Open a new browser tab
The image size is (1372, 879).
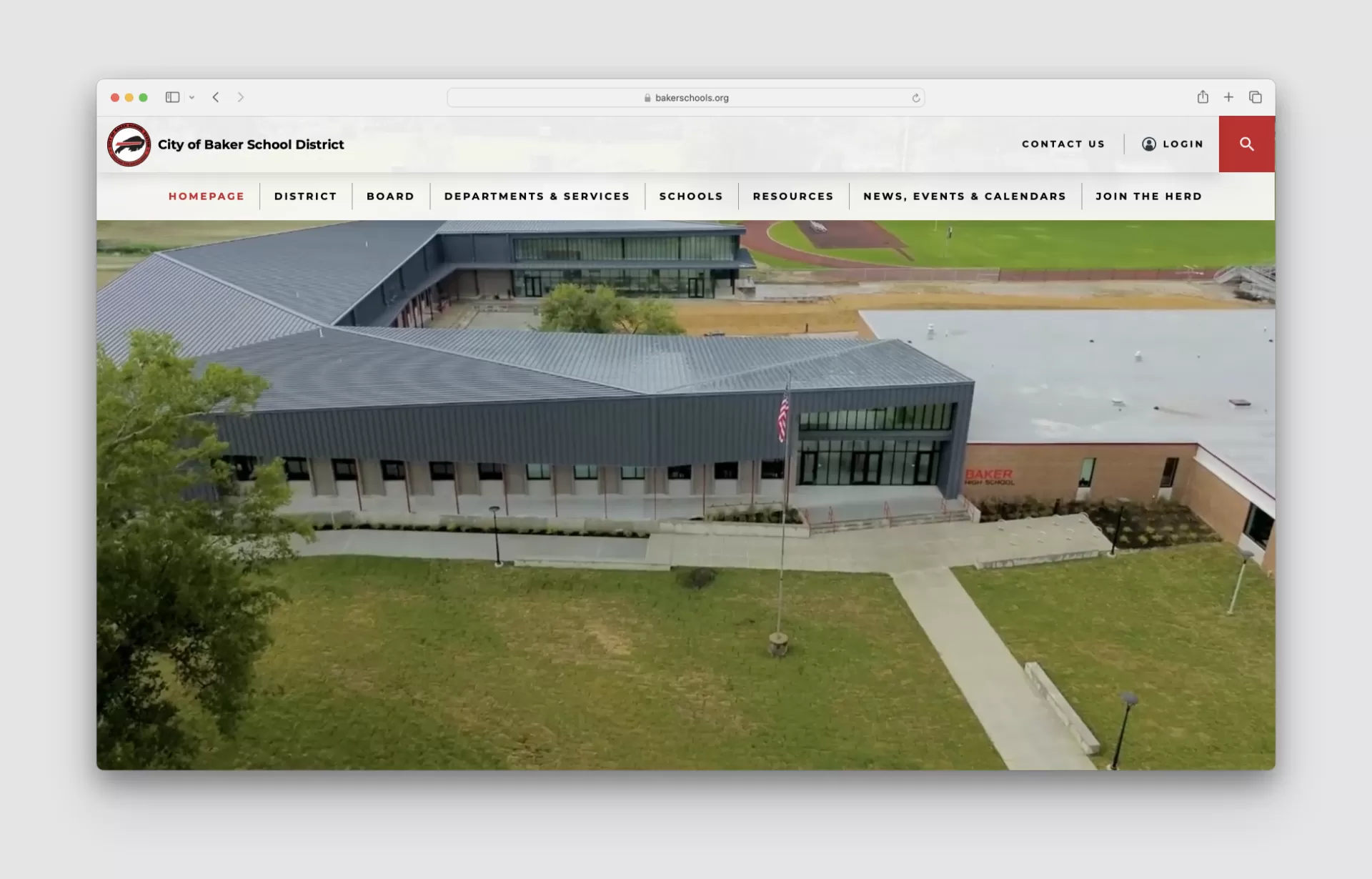[x=1228, y=97]
